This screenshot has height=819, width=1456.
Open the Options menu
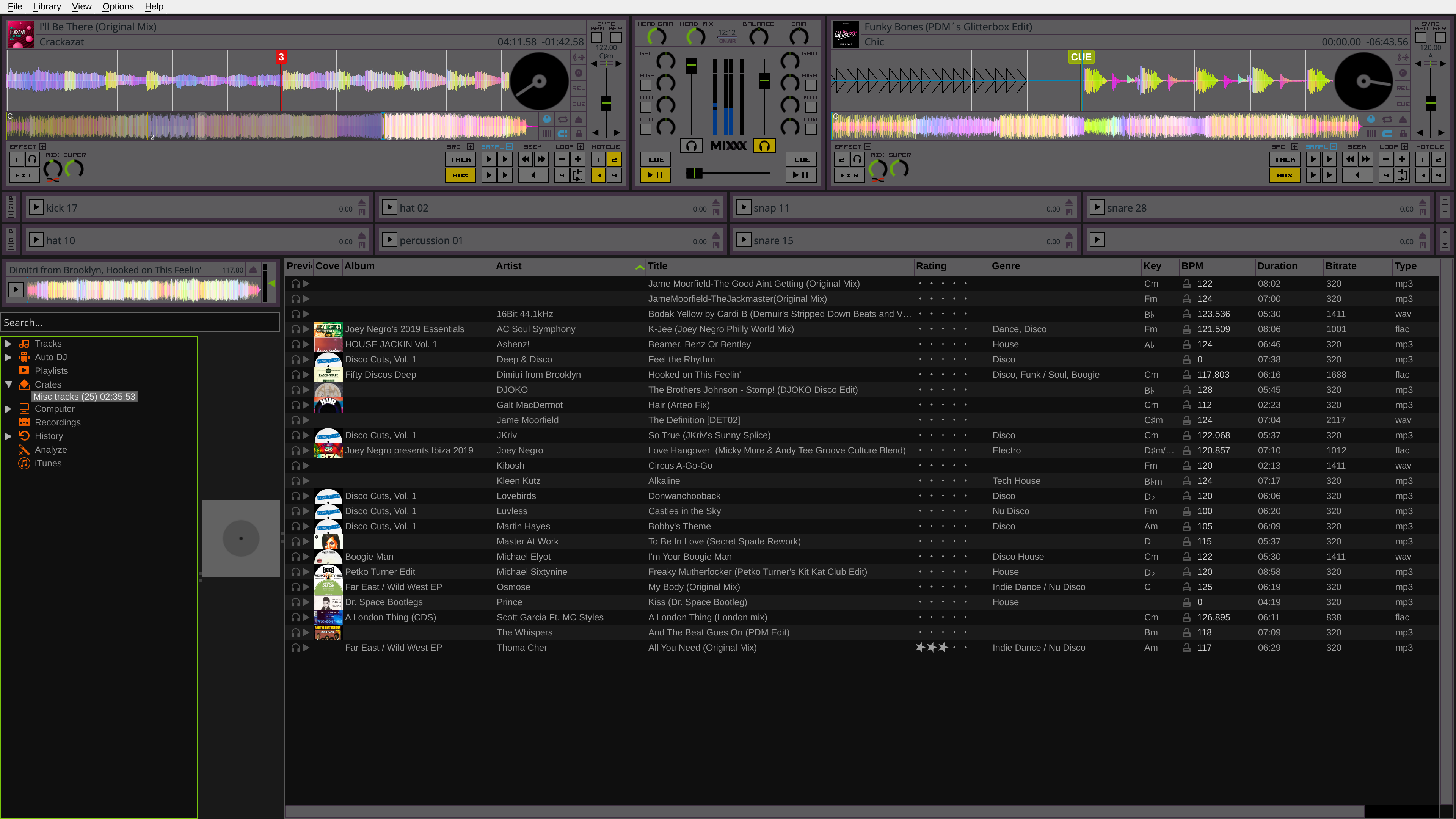point(118,6)
